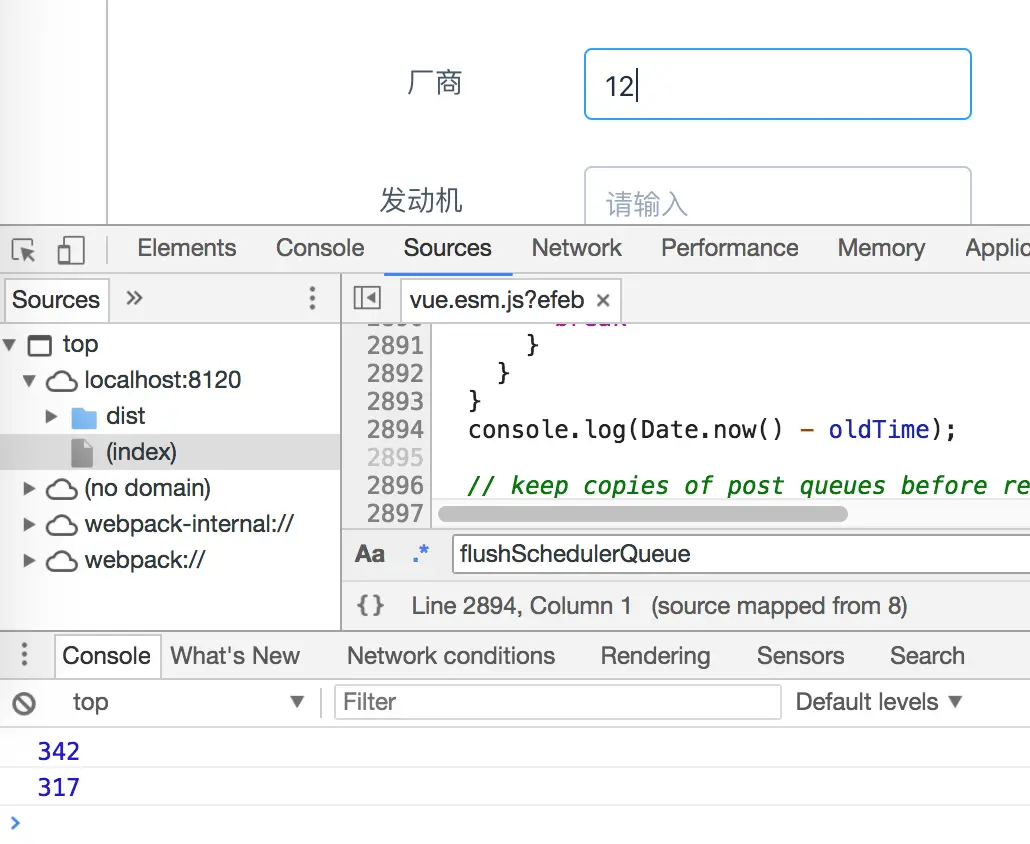
Task: Switch to the Network tab
Action: [576, 248]
